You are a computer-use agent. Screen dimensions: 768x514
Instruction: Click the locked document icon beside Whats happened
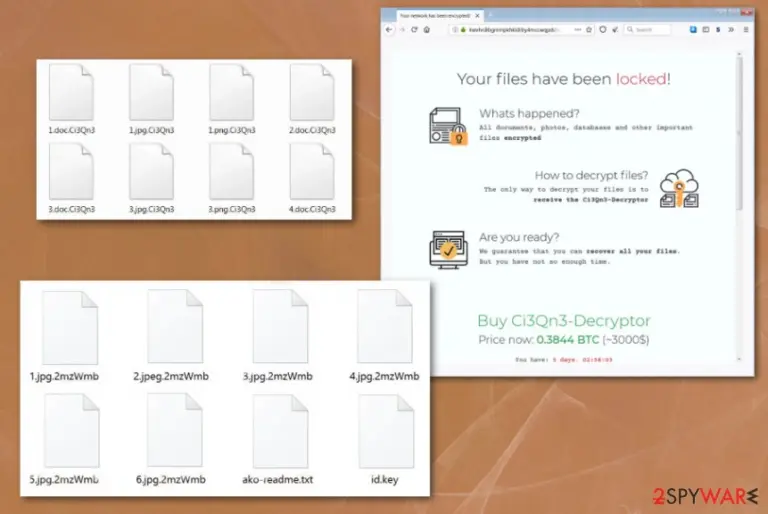coord(448,126)
